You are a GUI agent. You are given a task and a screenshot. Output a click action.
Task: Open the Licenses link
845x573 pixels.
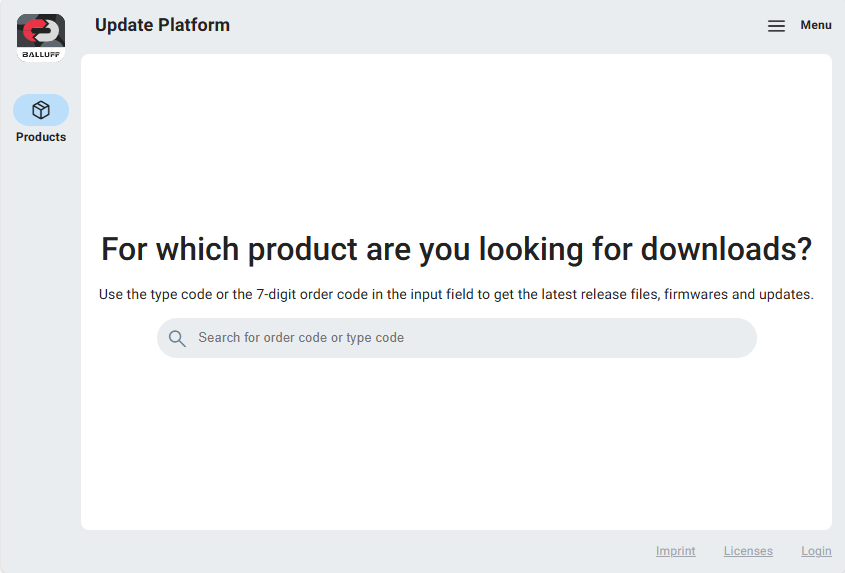(748, 551)
